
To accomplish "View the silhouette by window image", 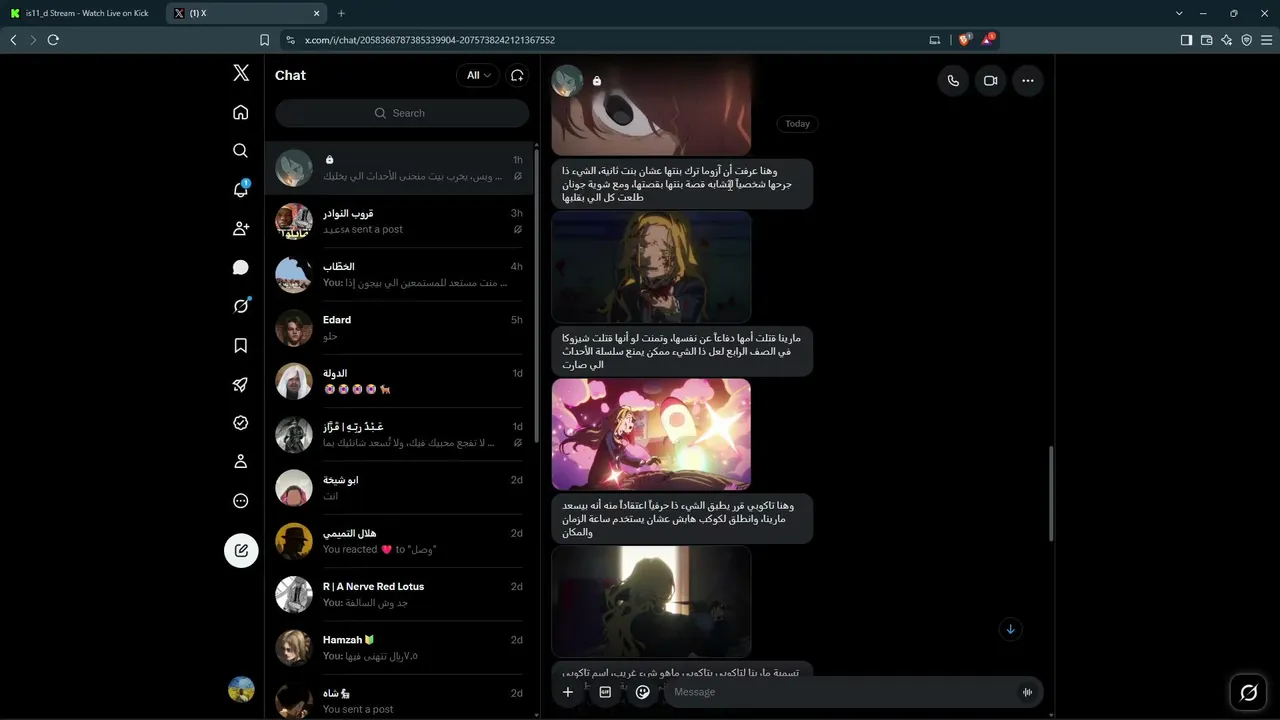I will click(x=651, y=601).
